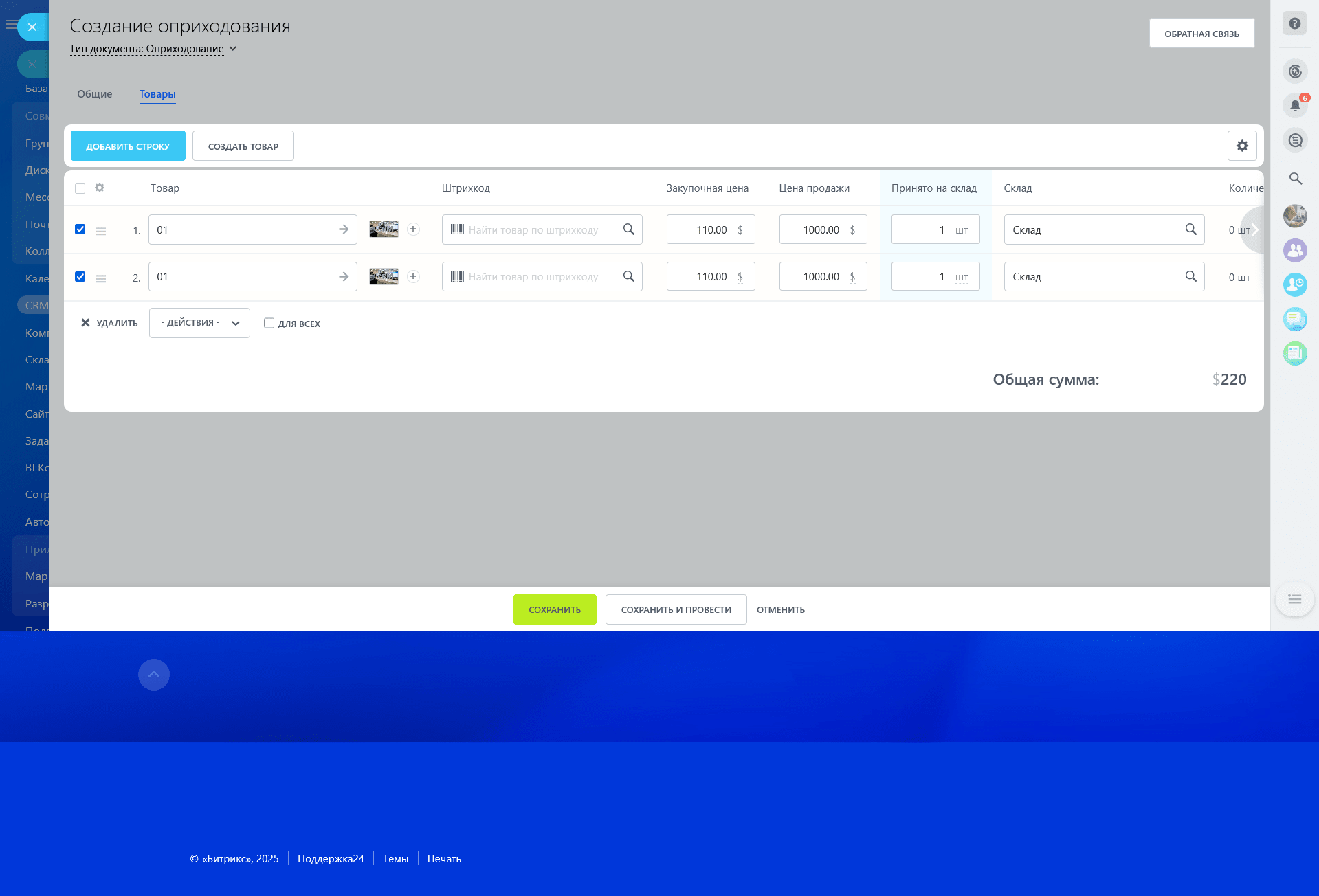Click arrow icon in second product field
The height and width of the screenshot is (896, 1319).
click(x=344, y=276)
